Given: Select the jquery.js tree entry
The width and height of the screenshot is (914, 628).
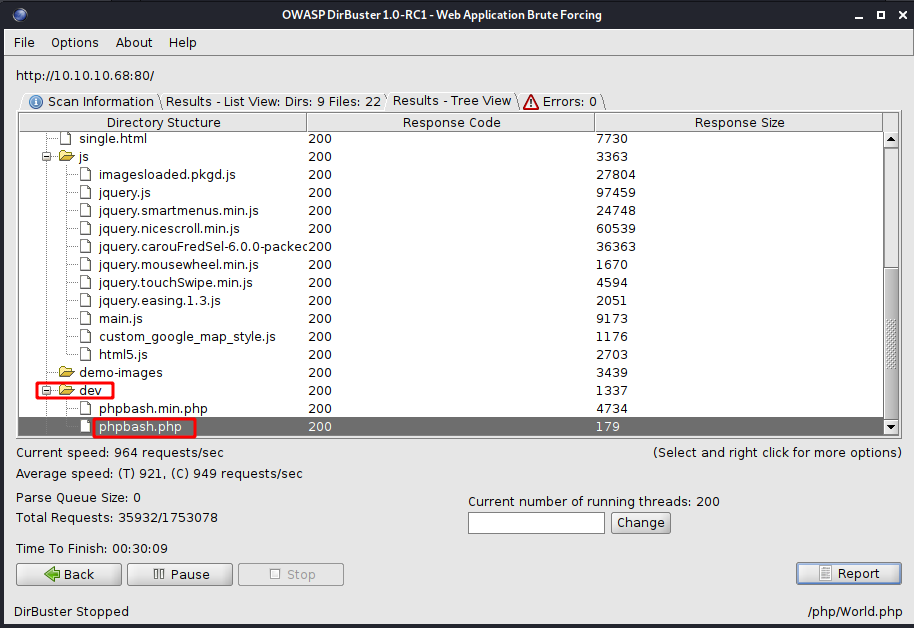Looking at the screenshot, I should 125,193.
